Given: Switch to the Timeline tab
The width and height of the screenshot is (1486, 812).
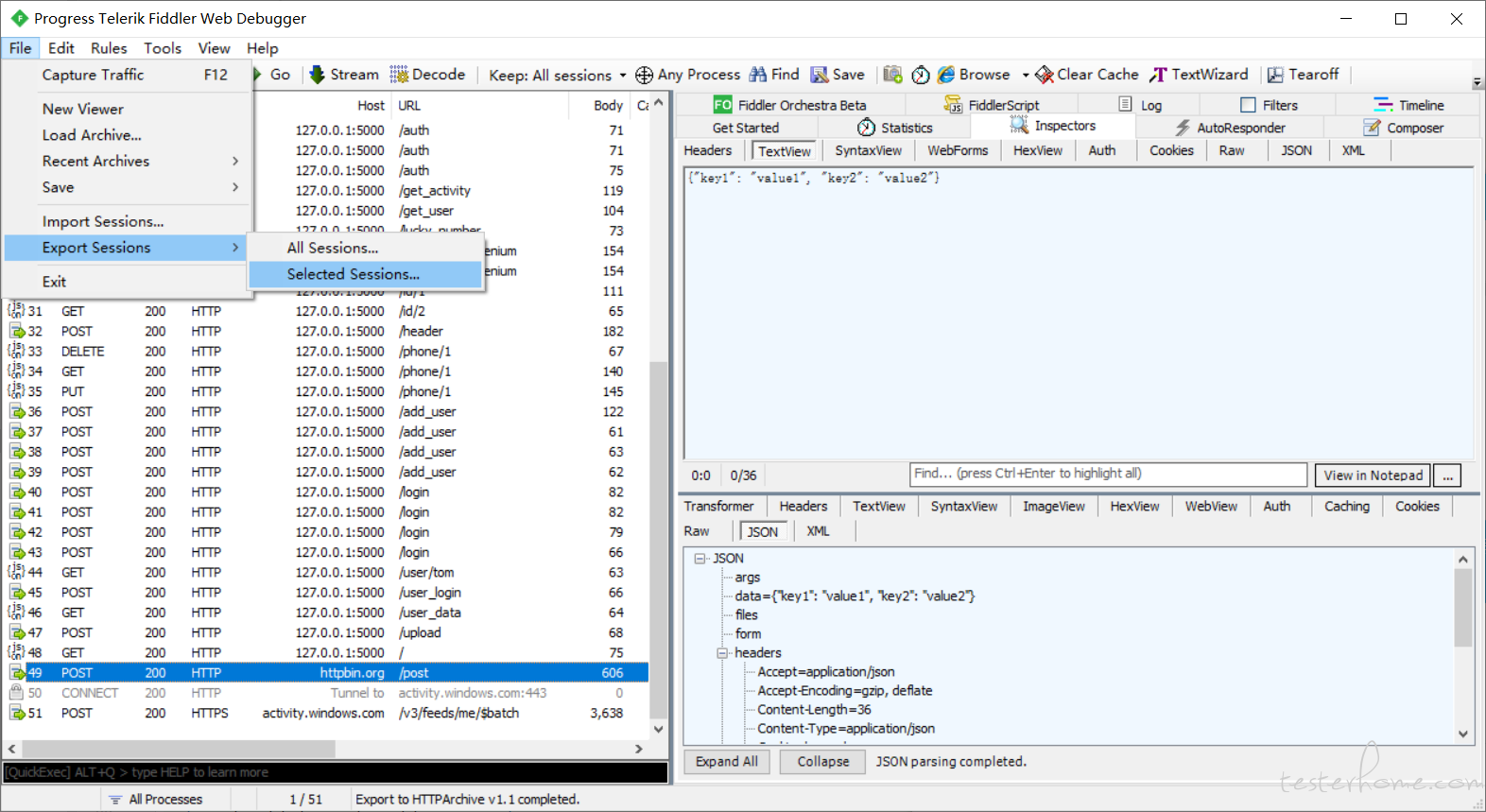Looking at the screenshot, I should (x=1408, y=105).
